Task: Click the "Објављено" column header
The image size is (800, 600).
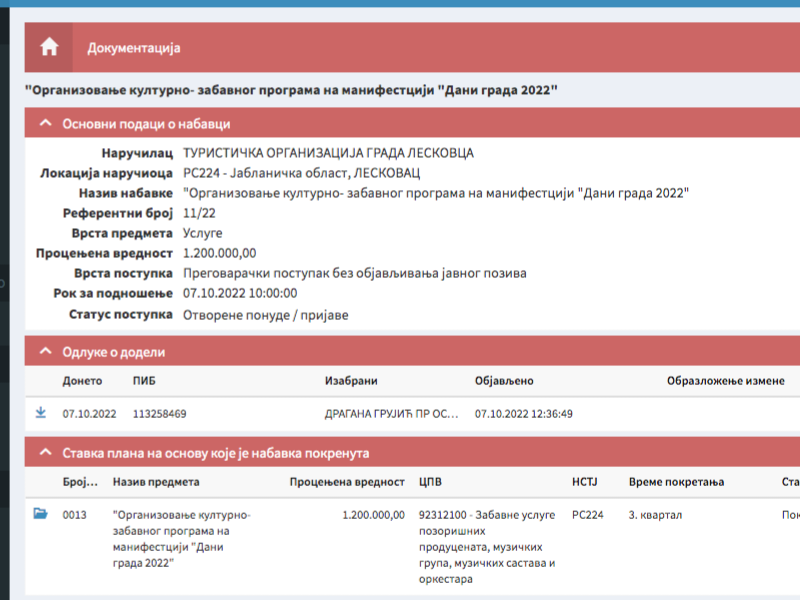Action: [504, 381]
